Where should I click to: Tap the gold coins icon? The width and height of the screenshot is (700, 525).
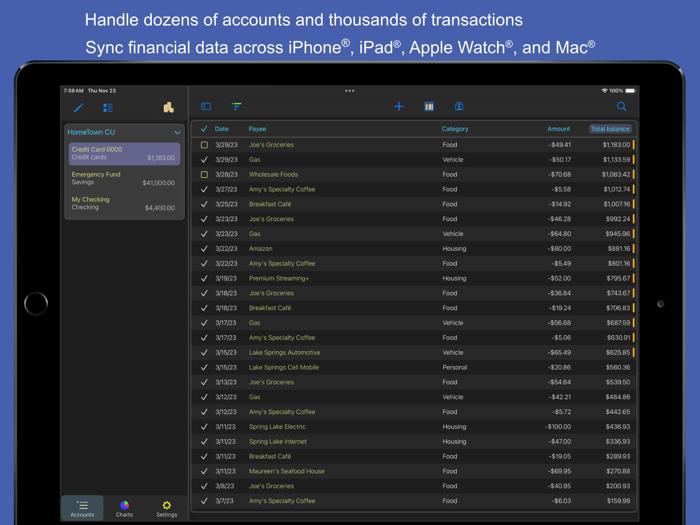point(168,107)
